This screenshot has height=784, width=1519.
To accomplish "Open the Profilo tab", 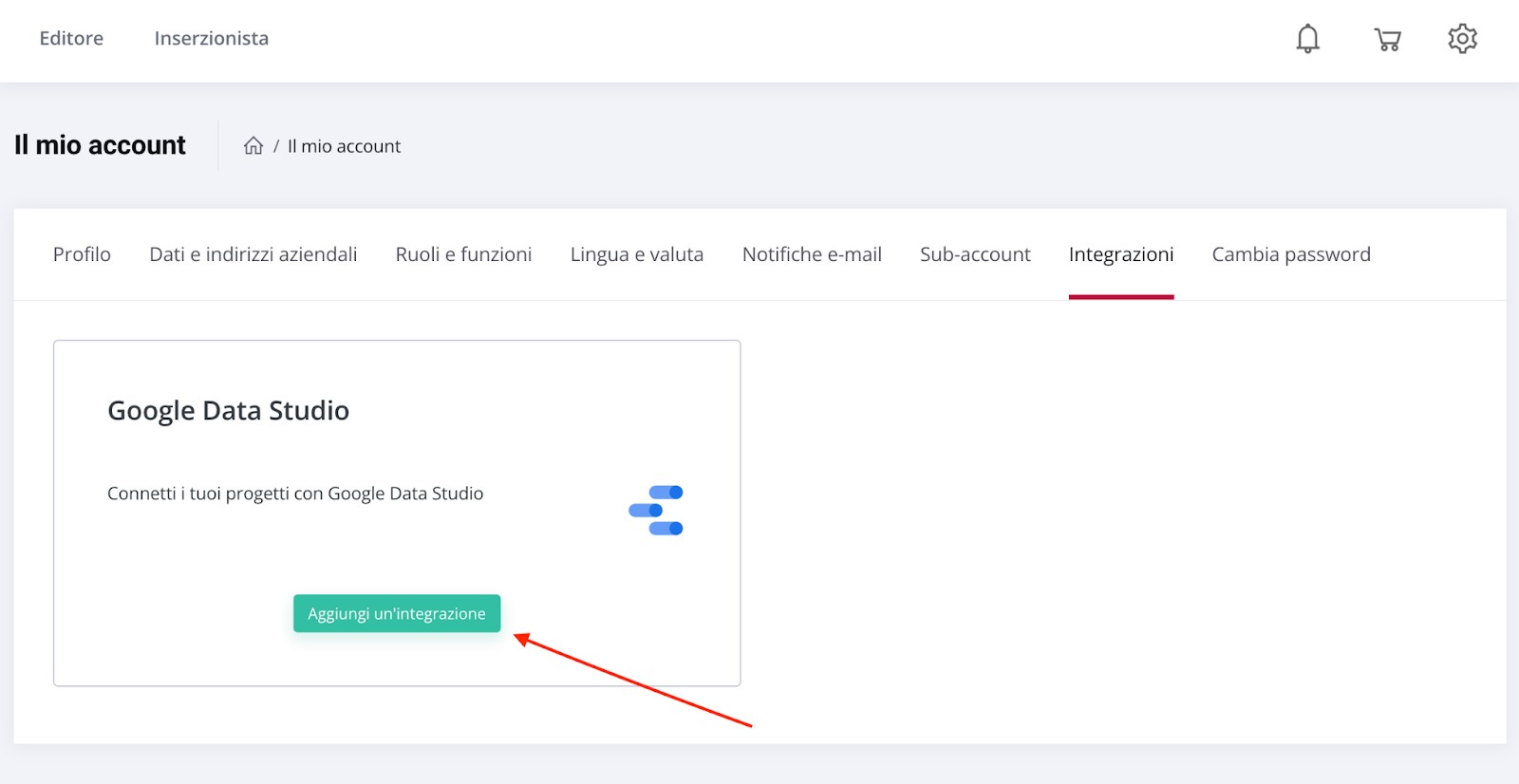I will tap(82, 254).
